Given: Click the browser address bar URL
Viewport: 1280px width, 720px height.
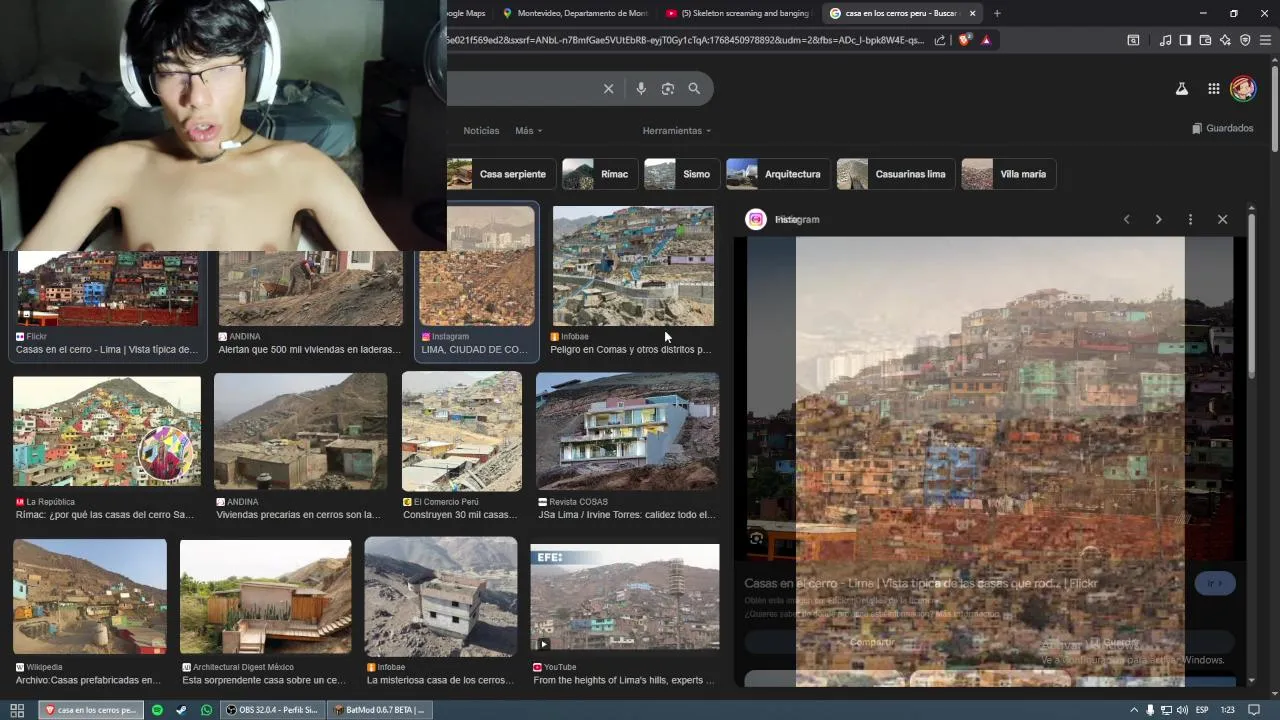Looking at the screenshot, I should [x=685, y=40].
